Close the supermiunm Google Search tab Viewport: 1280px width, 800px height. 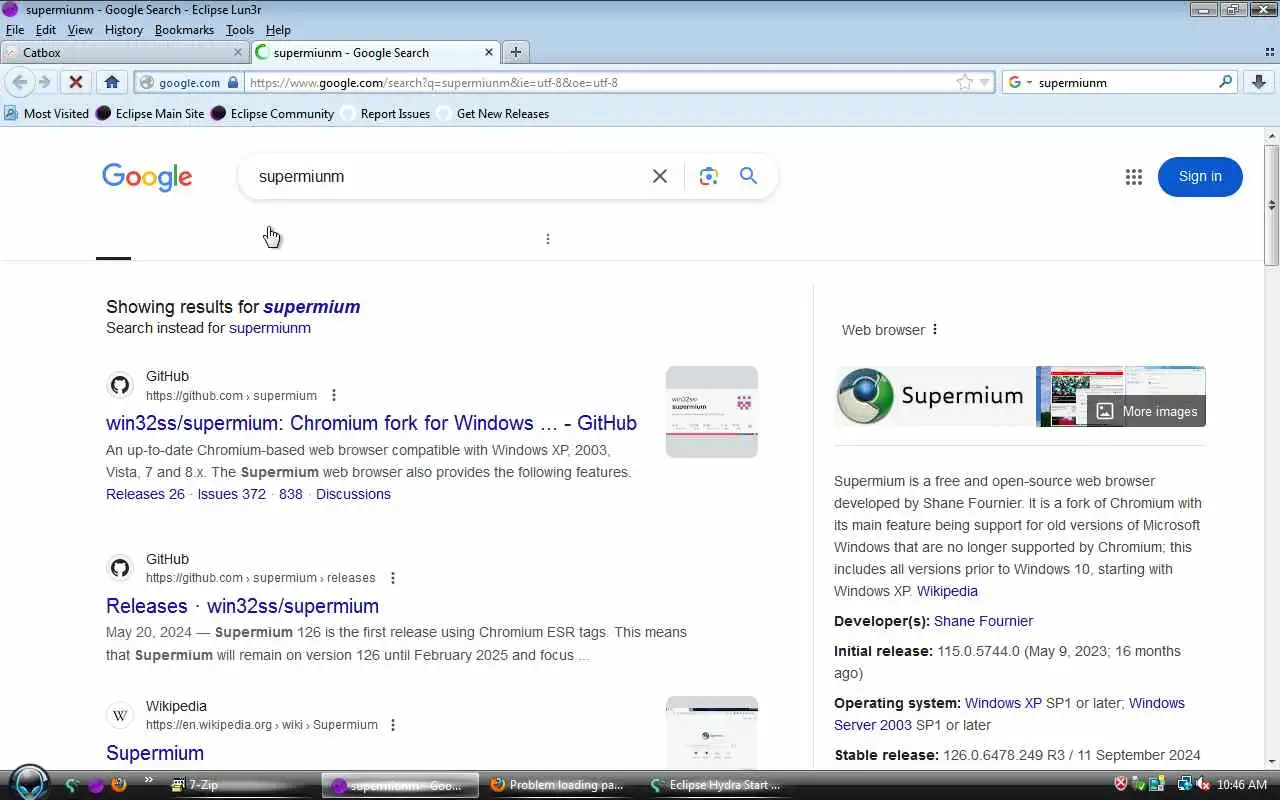(x=489, y=52)
